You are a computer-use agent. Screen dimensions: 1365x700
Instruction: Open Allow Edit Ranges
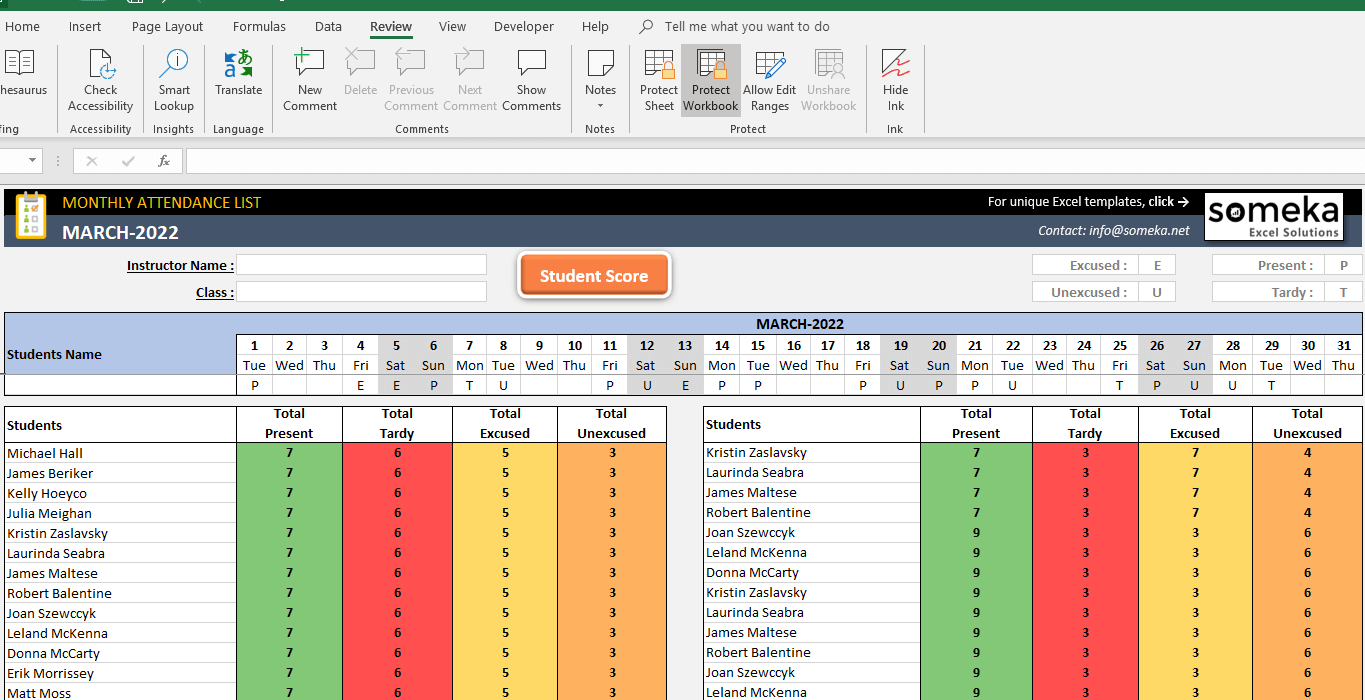coord(769,80)
